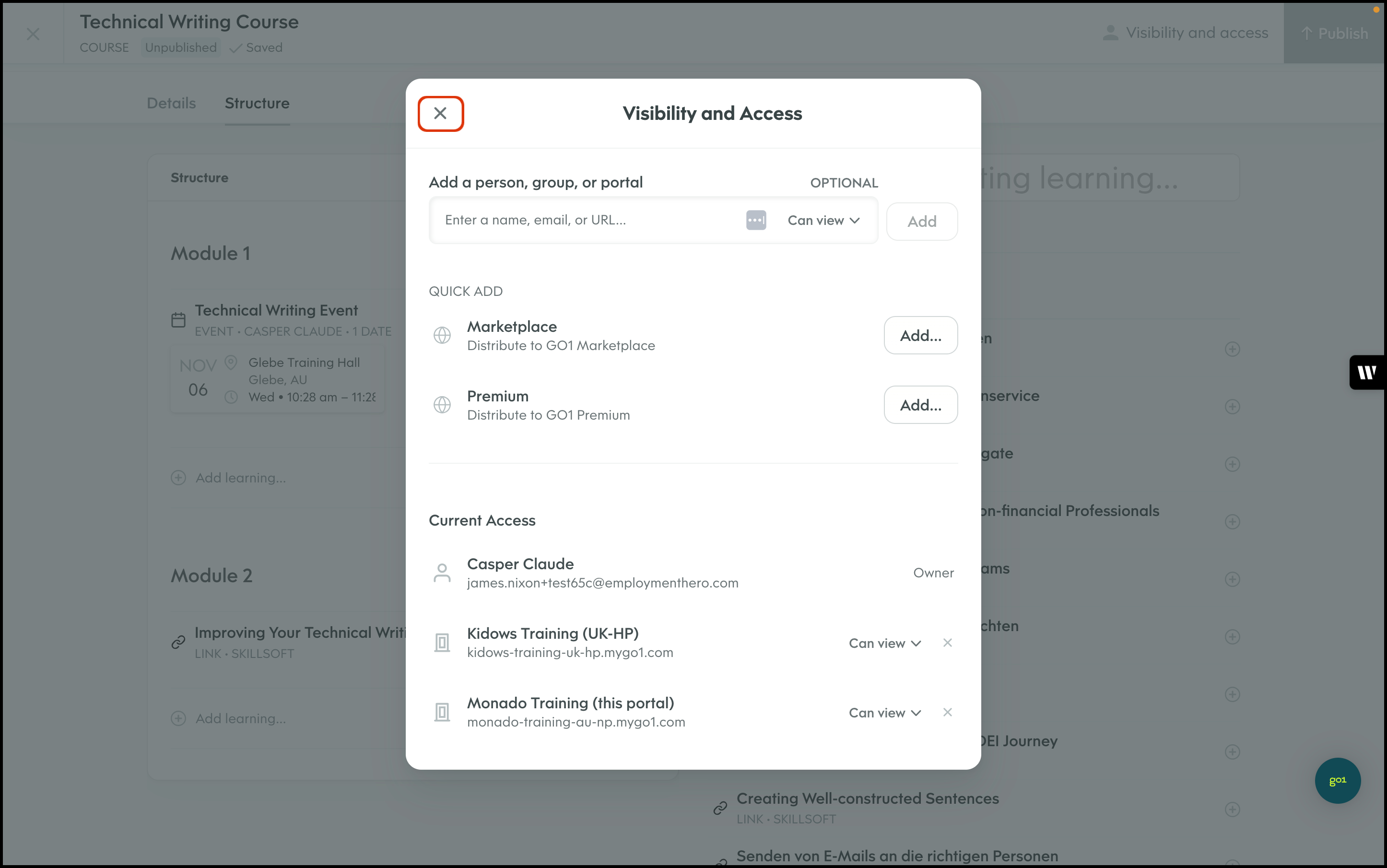1387x868 pixels.
Task: Click the password manager icon in input
Action: coord(755,221)
